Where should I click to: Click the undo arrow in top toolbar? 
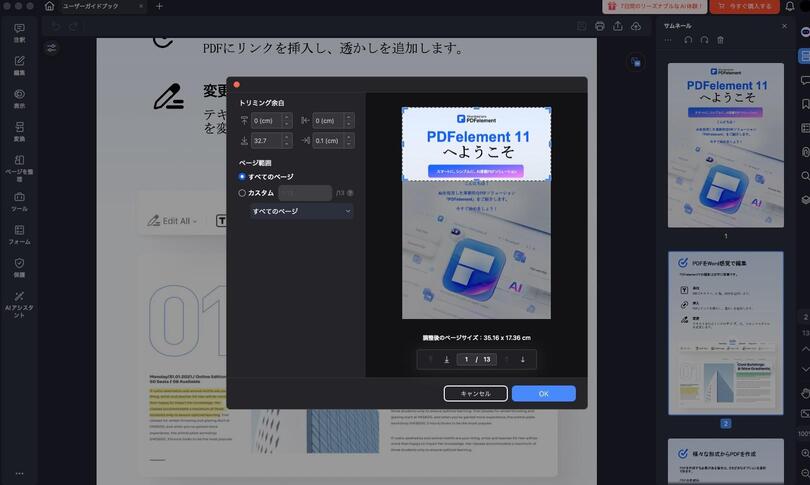coord(56,26)
